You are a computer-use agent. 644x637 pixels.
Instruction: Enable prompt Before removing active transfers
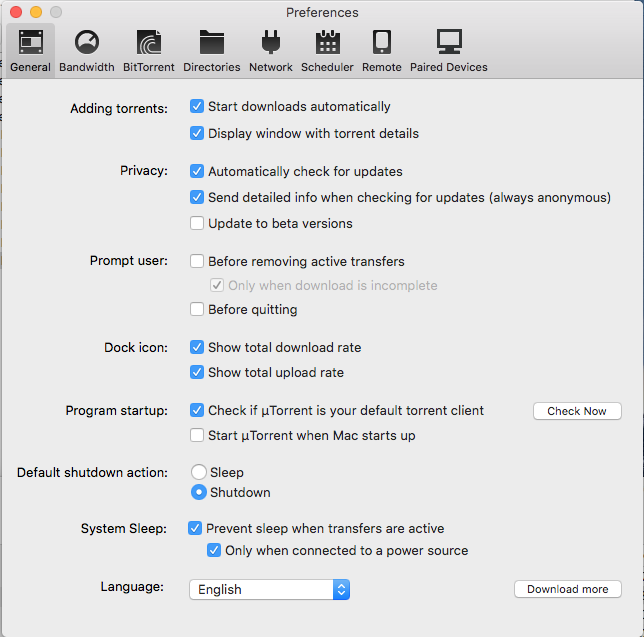[x=197, y=261]
